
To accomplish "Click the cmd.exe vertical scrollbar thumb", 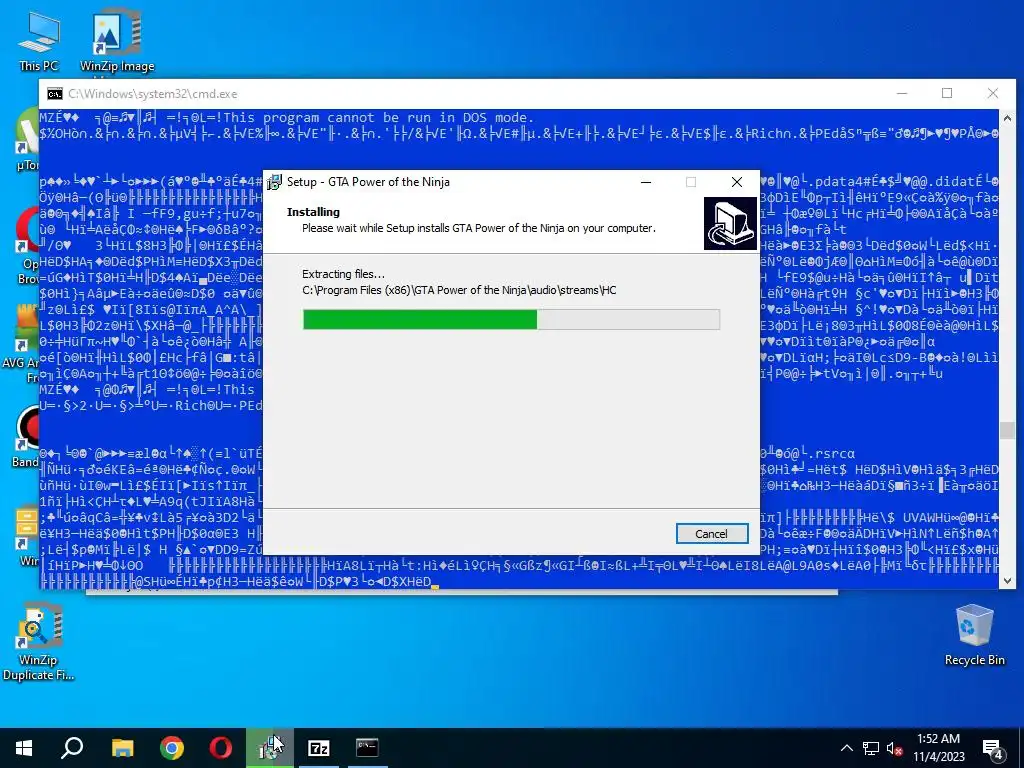I will (x=1007, y=430).
